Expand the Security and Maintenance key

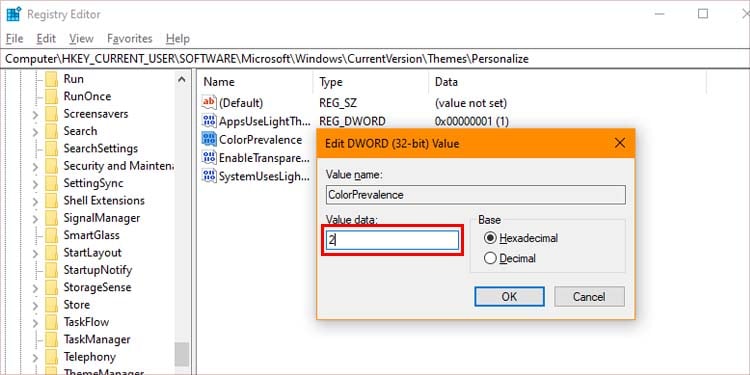(35, 166)
